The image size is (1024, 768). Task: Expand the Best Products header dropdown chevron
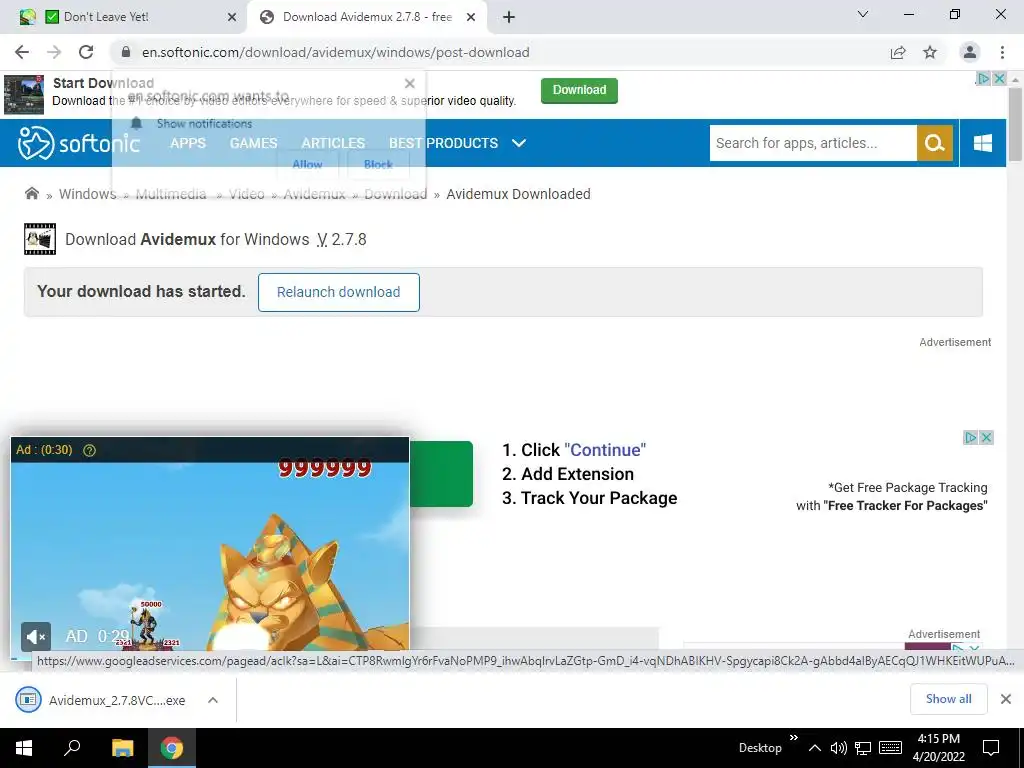coord(519,143)
